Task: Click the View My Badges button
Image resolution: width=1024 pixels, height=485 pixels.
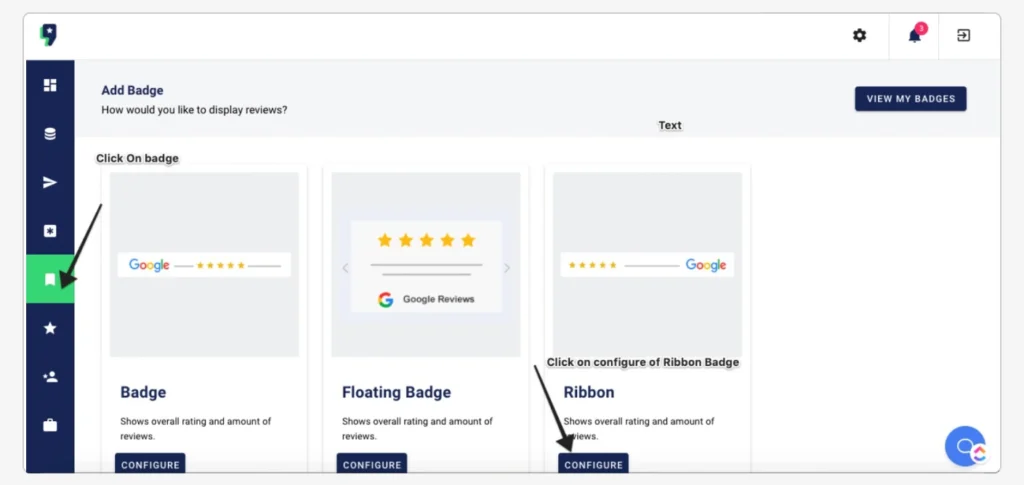Action: pyautogui.click(x=910, y=99)
